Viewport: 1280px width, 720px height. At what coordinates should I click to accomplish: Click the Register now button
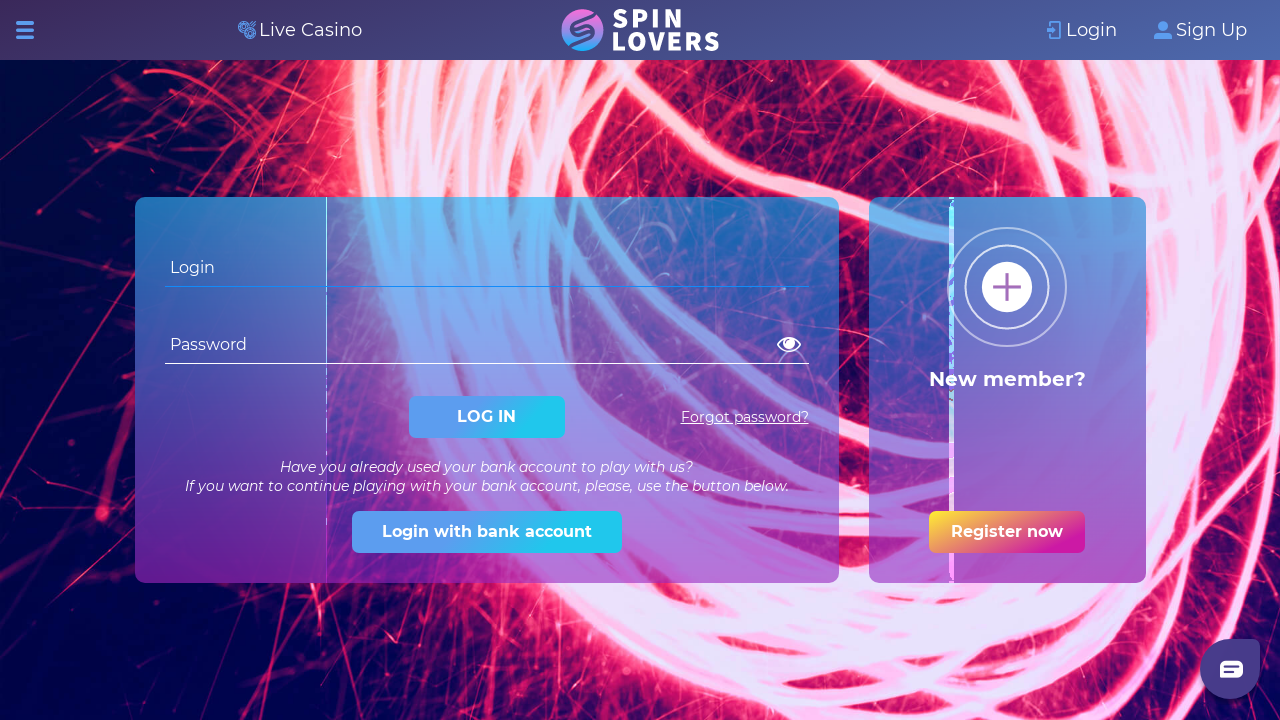coord(1007,532)
